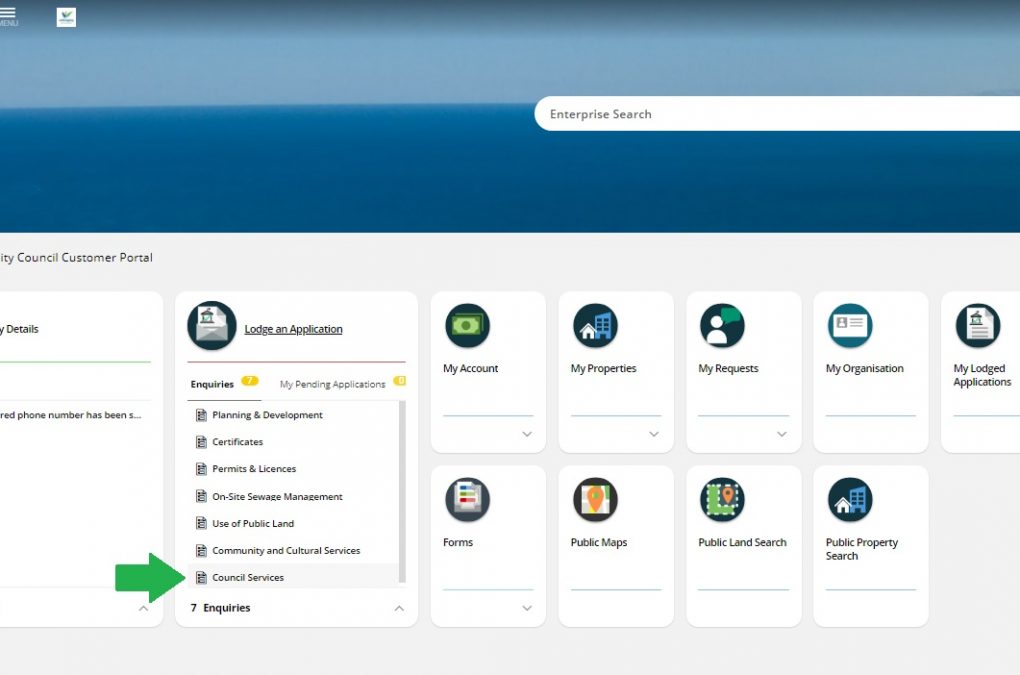Click the My Lodged Applications icon
This screenshot has height=675, width=1020.
pyautogui.click(x=977, y=326)
